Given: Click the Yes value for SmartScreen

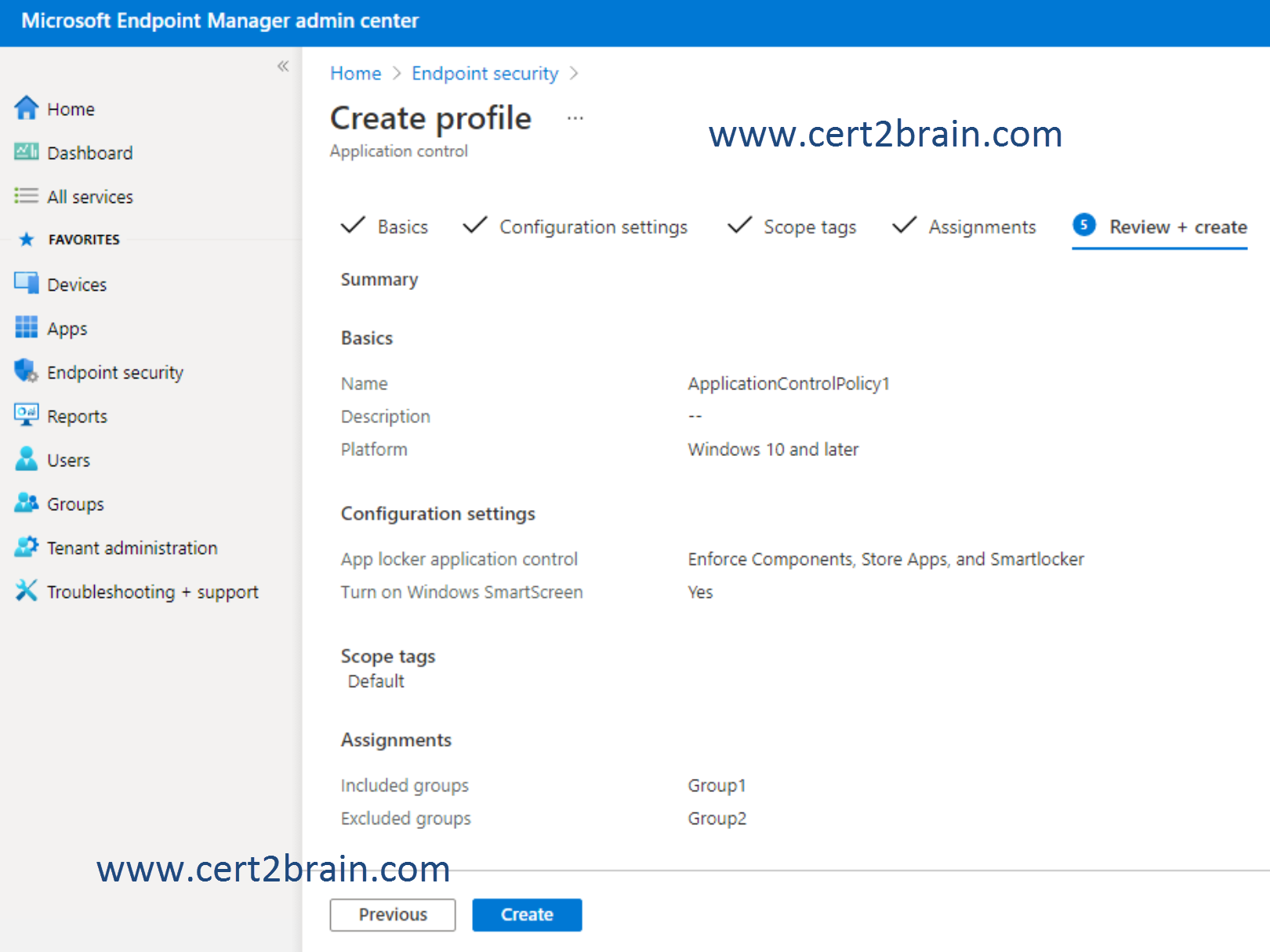Looking at the screenshot, I should tap(700, 592).
